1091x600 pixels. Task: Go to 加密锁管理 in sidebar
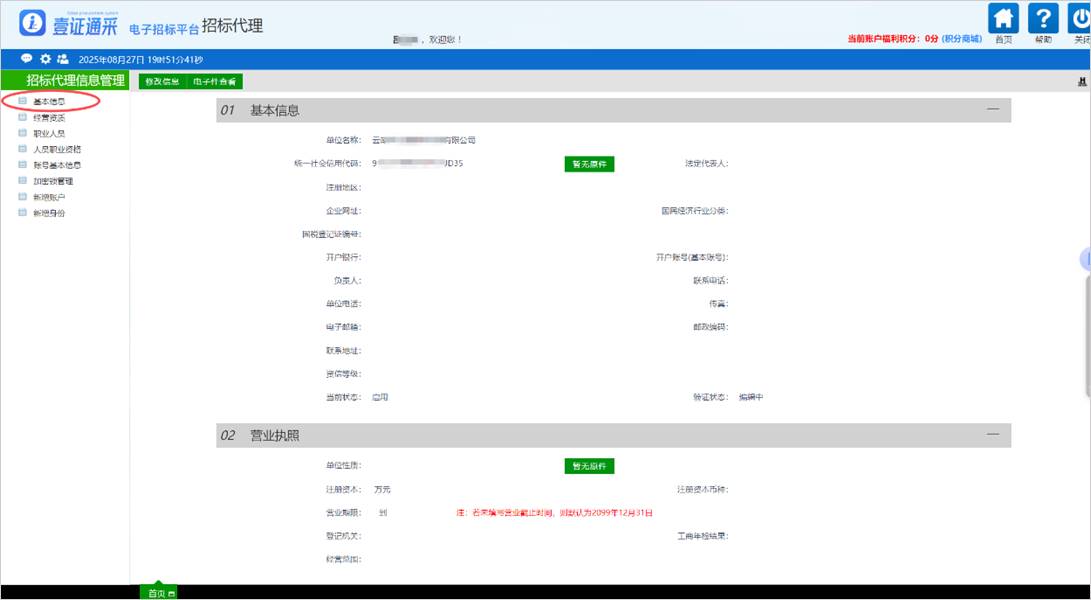tap(53, 181)
